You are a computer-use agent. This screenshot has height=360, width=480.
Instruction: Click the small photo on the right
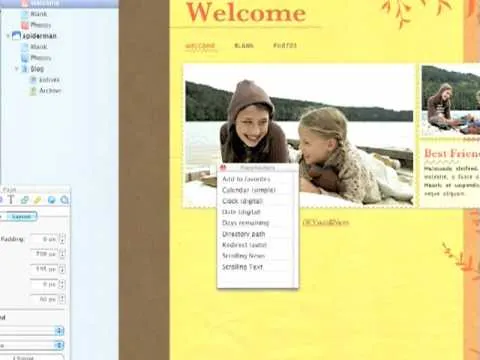pos(451,100)
